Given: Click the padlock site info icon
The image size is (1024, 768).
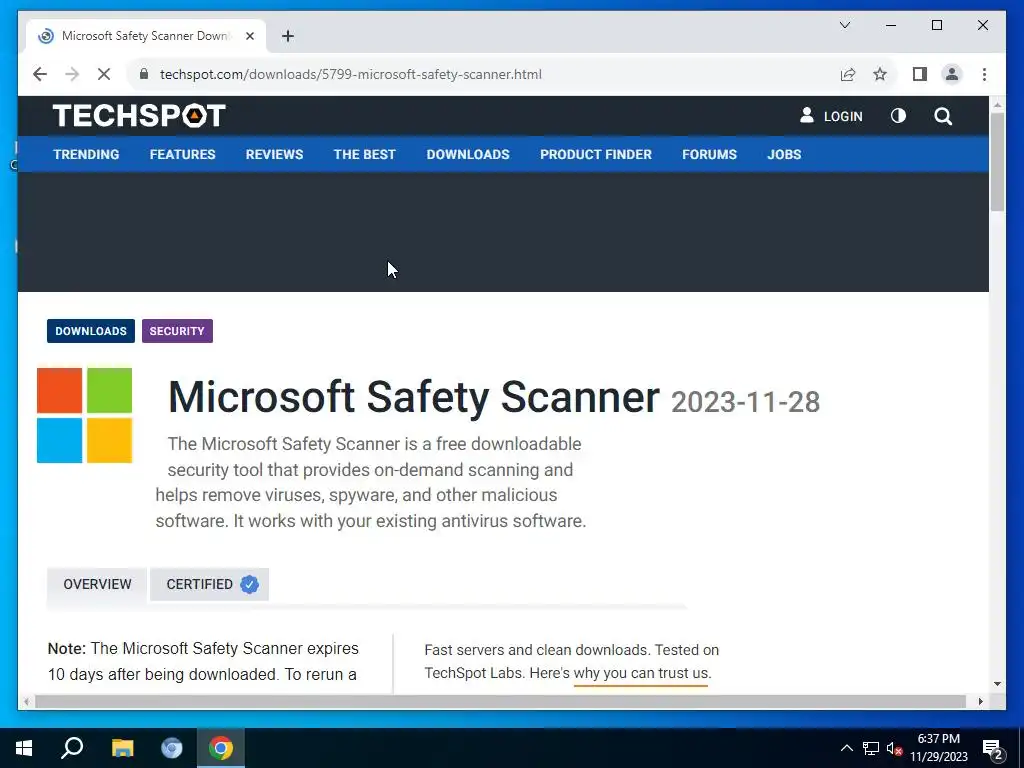Looking at the screenshot, I should point(144,74).
